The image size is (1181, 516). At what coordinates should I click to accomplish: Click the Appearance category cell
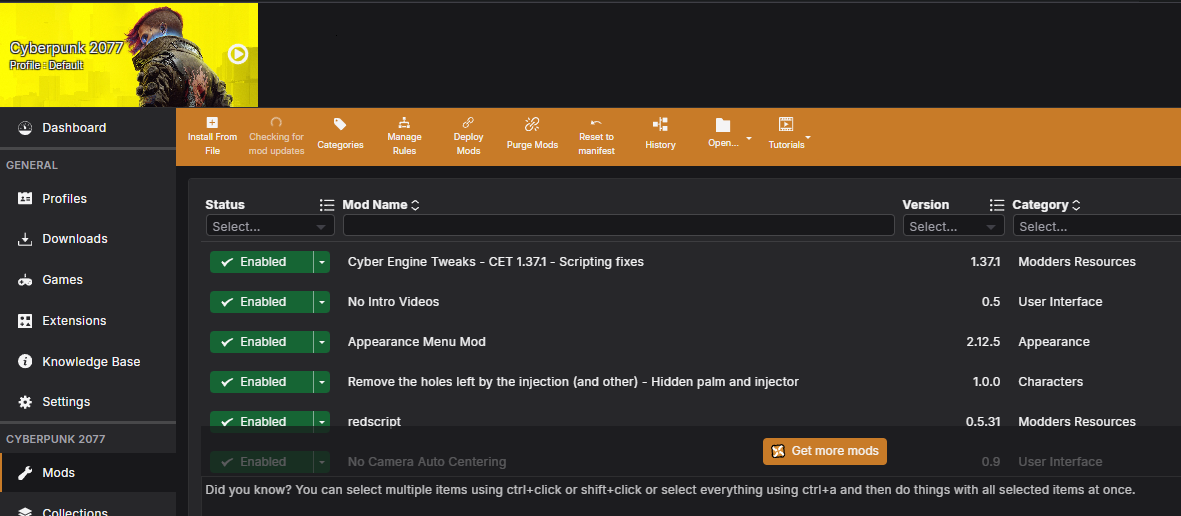(1054, 342)
